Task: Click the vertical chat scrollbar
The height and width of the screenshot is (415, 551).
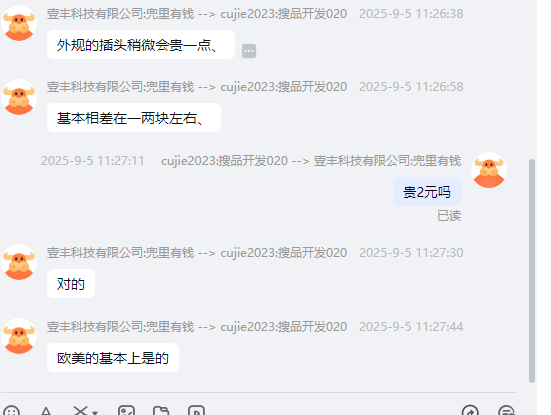Action: click(532, 271)
